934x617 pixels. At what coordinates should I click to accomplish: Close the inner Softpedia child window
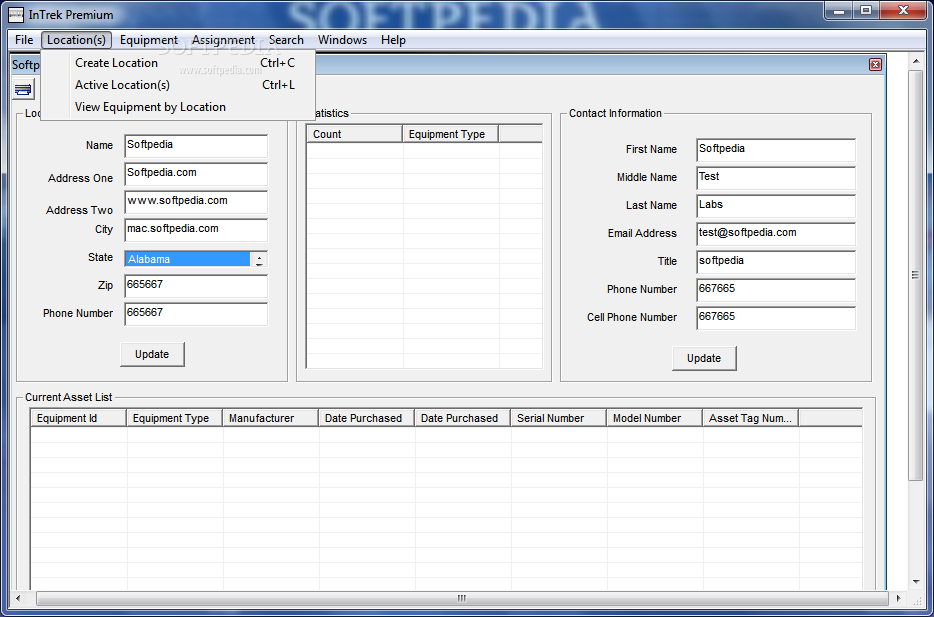coord(875,64)
